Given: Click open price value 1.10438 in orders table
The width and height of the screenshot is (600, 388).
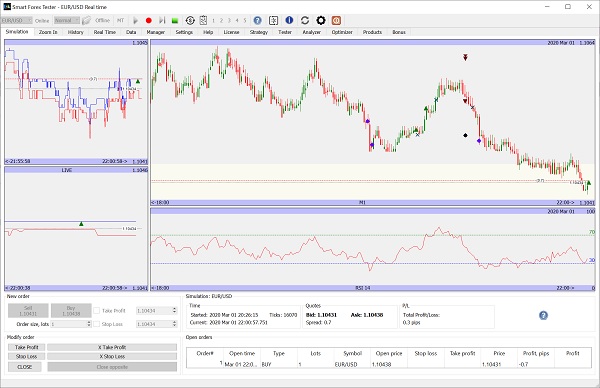Looking at the screenshot, I should (x=381, y=365).
